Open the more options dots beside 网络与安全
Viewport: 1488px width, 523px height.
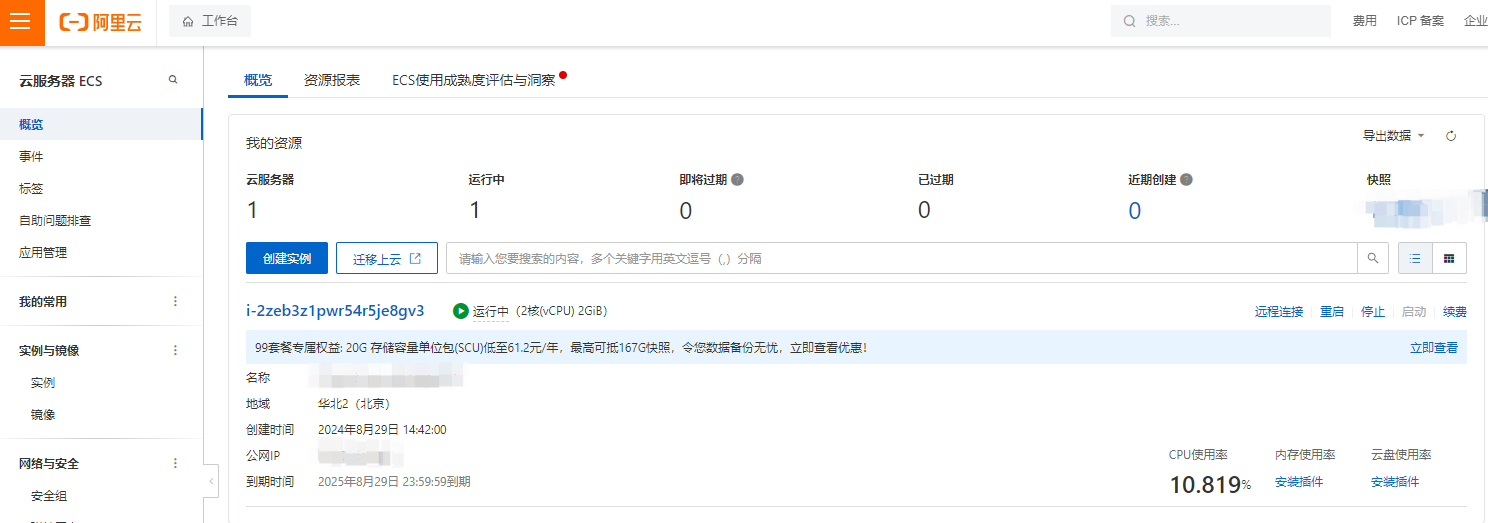176,463
